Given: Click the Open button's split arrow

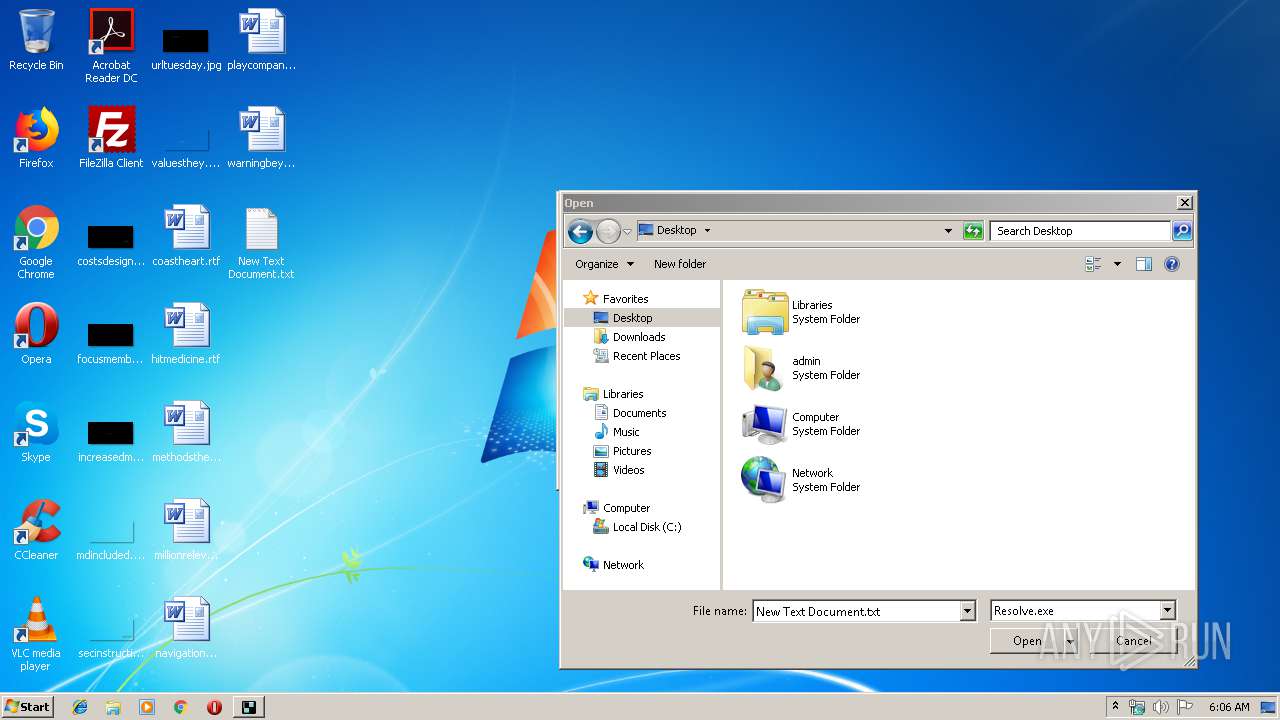Looking at the screenshot, I should click(1069, 641).
